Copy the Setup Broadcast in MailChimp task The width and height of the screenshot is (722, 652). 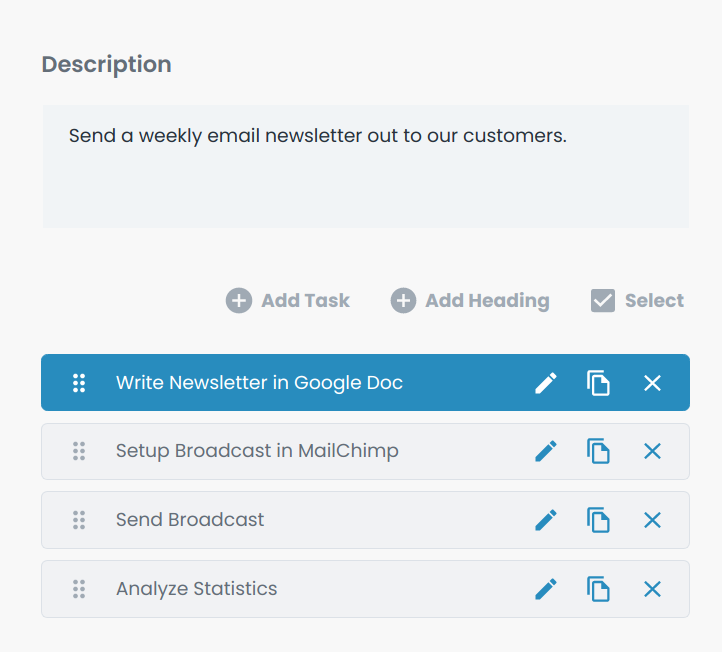click(x=598, y=451)
